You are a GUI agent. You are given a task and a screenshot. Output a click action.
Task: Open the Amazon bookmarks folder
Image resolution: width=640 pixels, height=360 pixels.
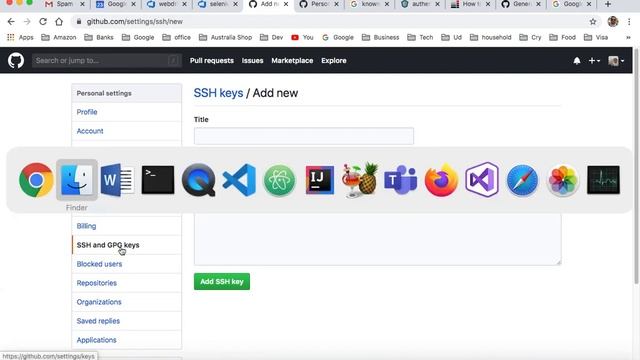59,37
